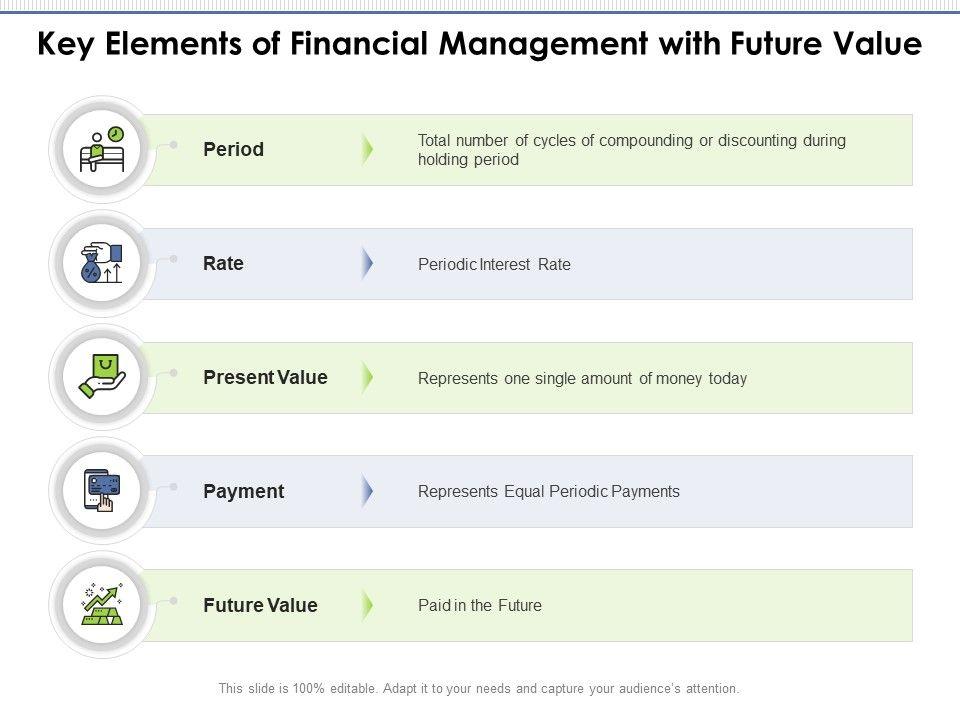
Task: Click the slide title heading
Action: (480, 46)
